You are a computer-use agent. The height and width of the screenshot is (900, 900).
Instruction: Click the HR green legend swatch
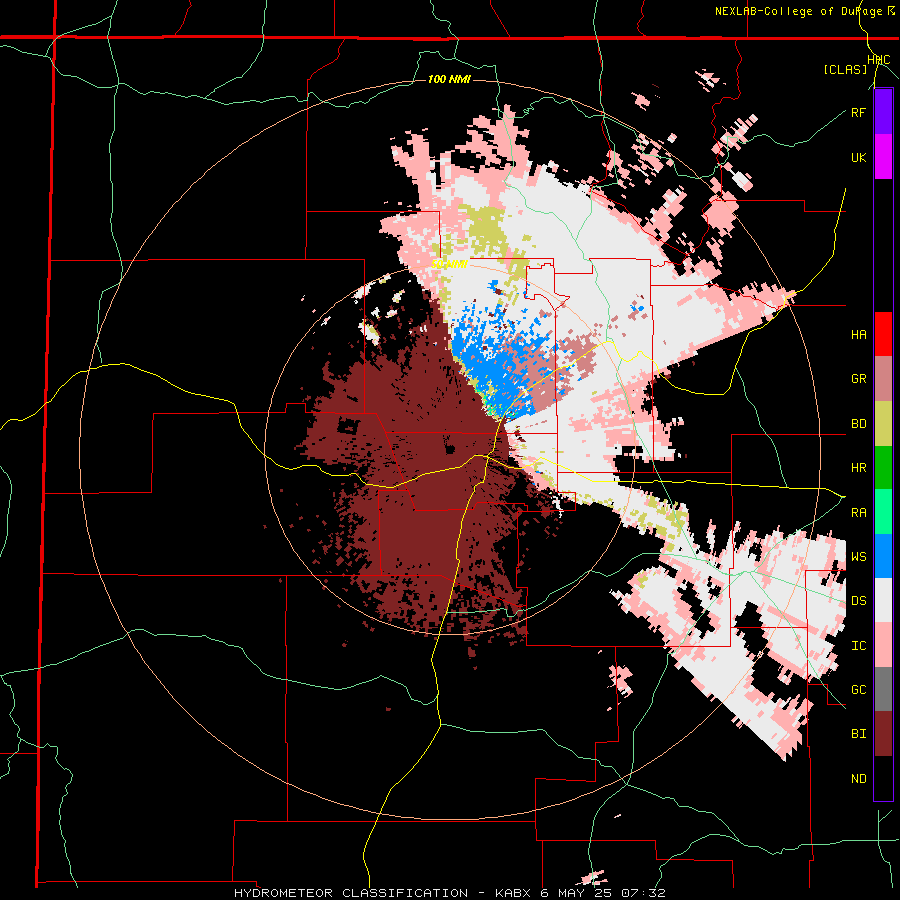pyautogui.click(x=883, y=468)
